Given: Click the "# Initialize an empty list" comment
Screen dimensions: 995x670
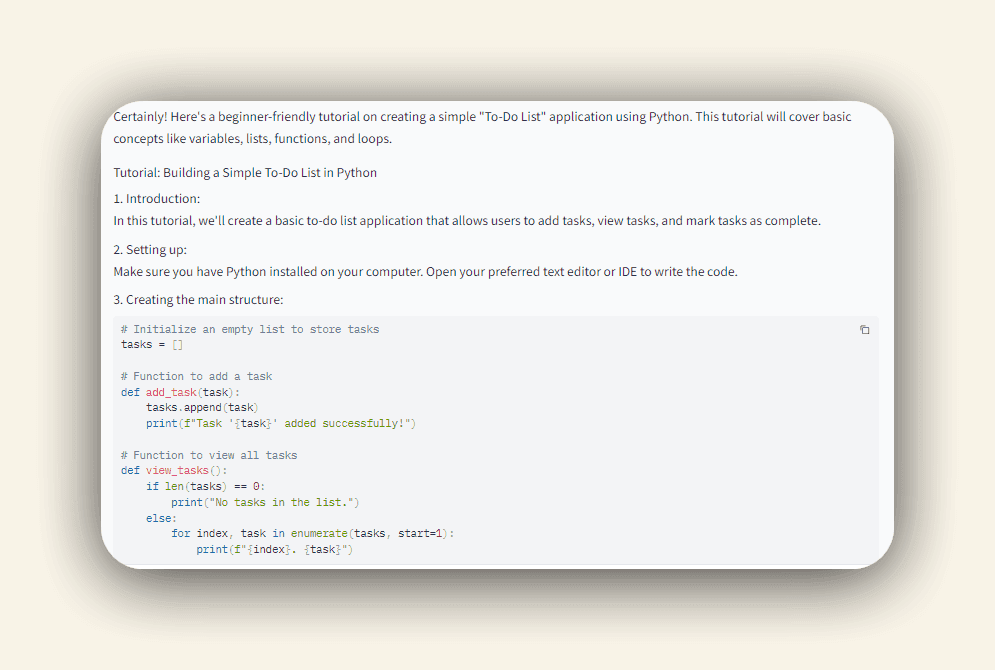Looking at the screenshot, I should (x=250, y=329).
